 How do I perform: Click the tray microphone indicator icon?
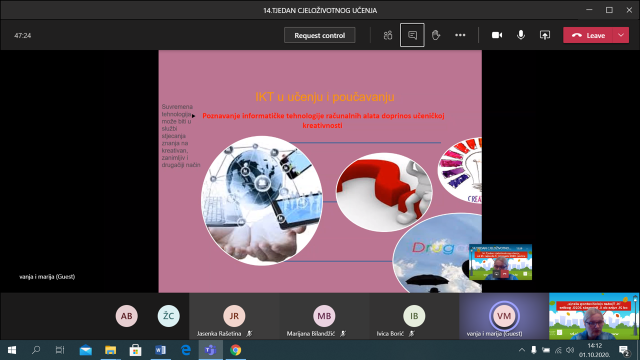533,350
